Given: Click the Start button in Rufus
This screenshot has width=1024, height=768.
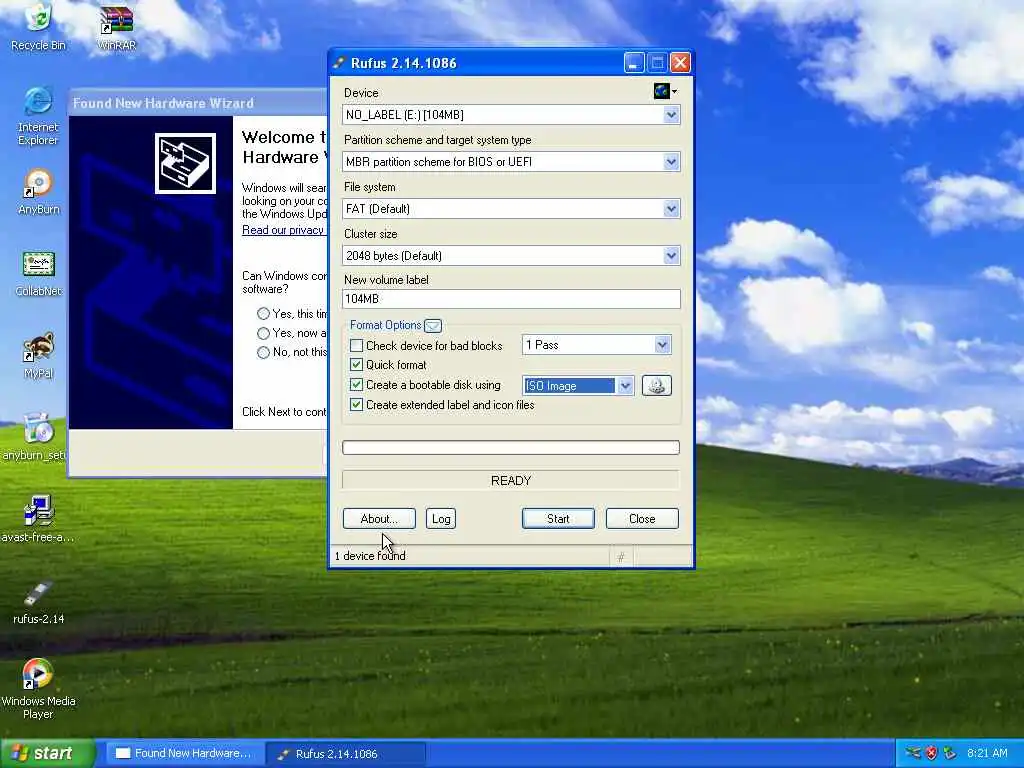Looking at the screenshot, I should point(558,519).
